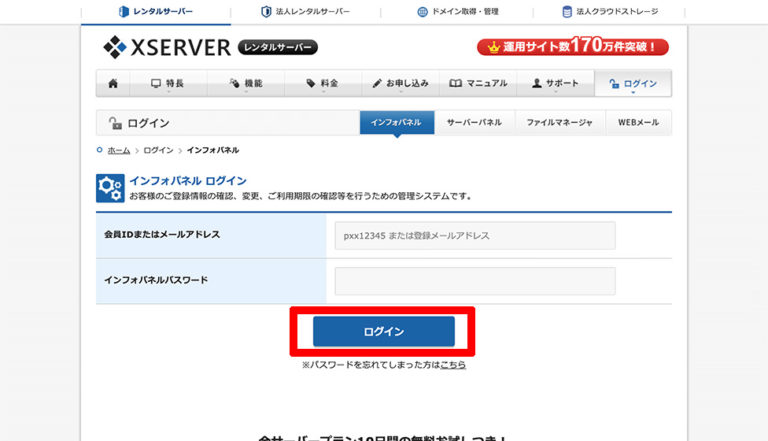This screenshot has height=441, width=768.
Task: Switch to the WEBメール tab
Action: tap(638, 122)
